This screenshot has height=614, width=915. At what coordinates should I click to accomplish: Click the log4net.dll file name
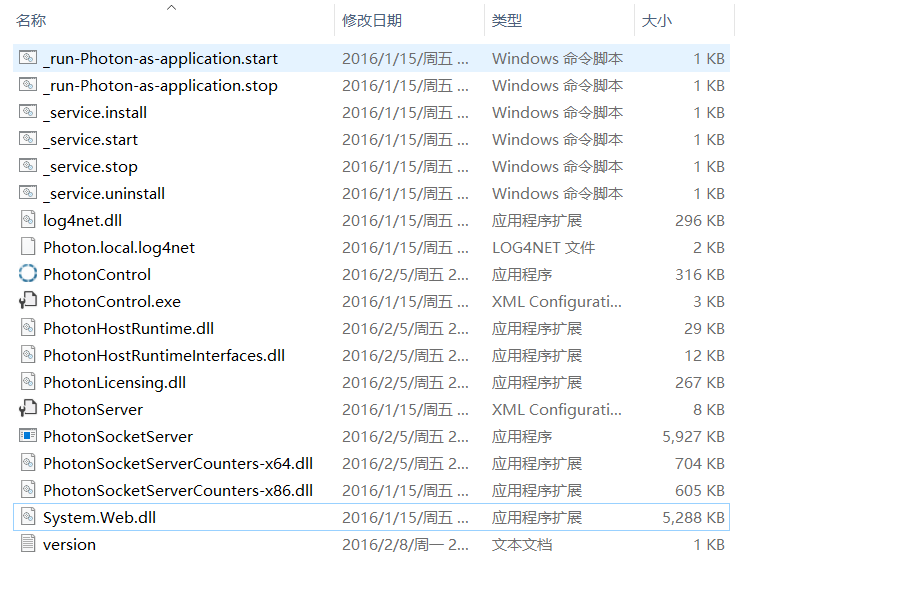[82, 221]
